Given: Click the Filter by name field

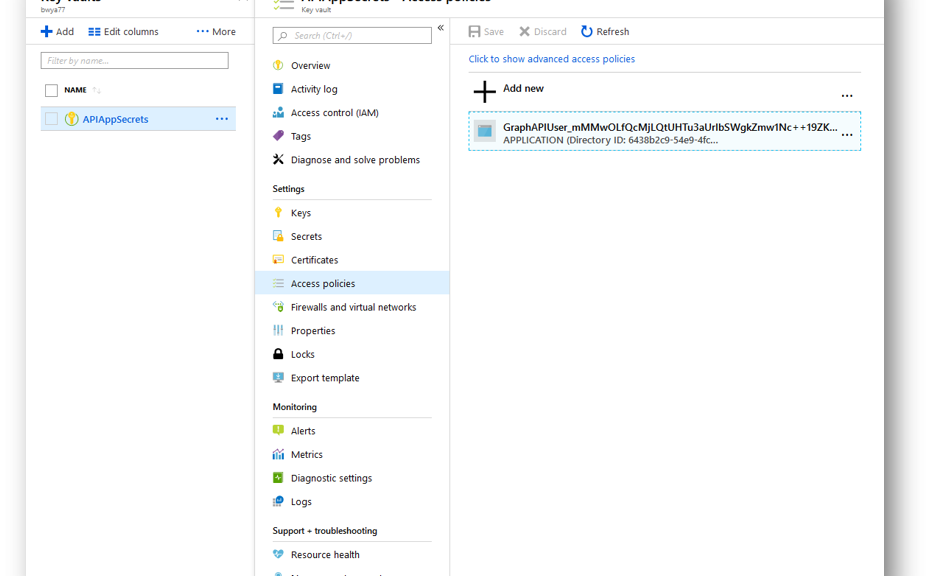Looking at the screenshot, I should coord(135,60).
